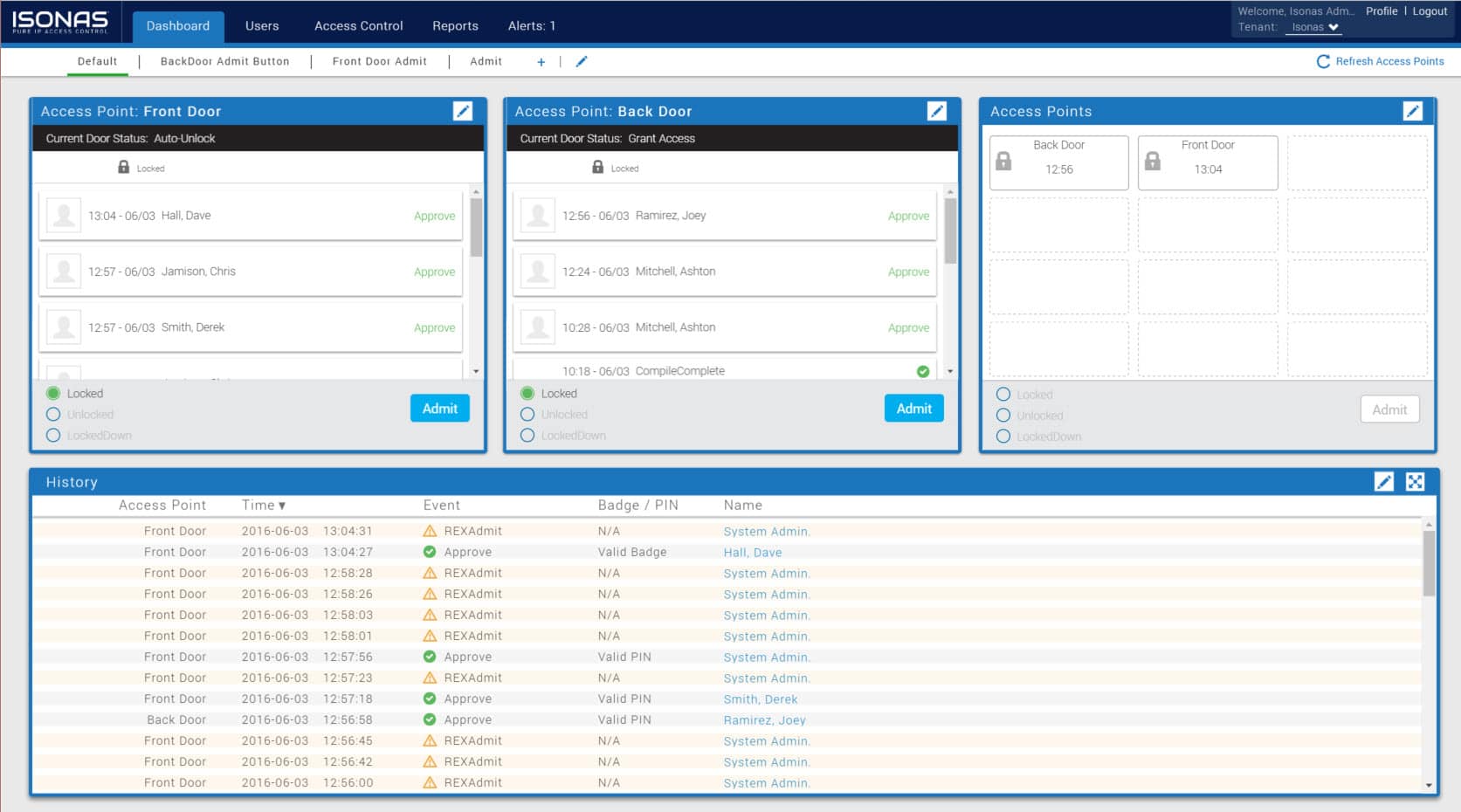Approve access for Ramirez, Joey
Image resolution: width=1461 pixels, height=812 pixels.
coord(908,216)
